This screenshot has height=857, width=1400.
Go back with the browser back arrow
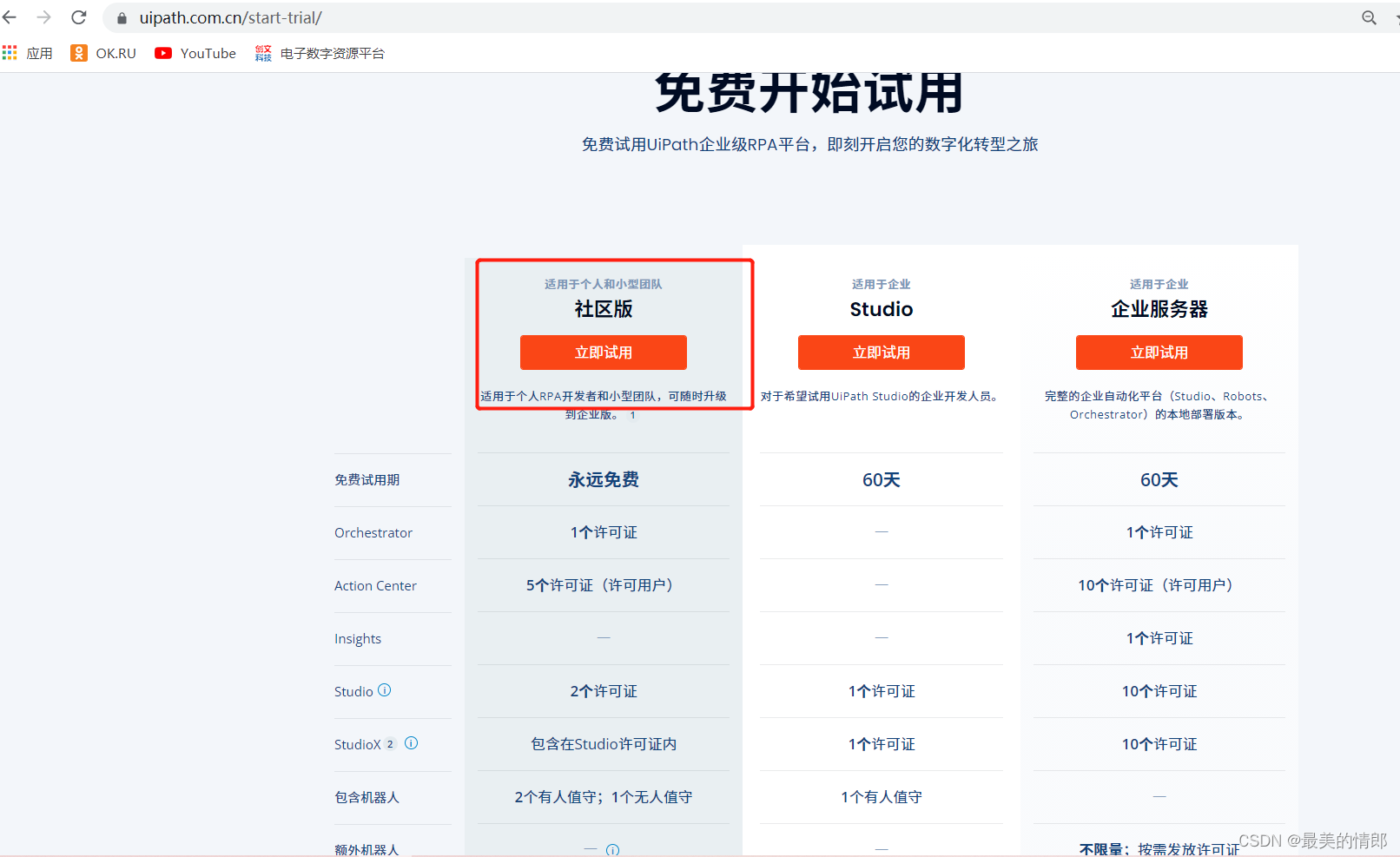(10, 17)
